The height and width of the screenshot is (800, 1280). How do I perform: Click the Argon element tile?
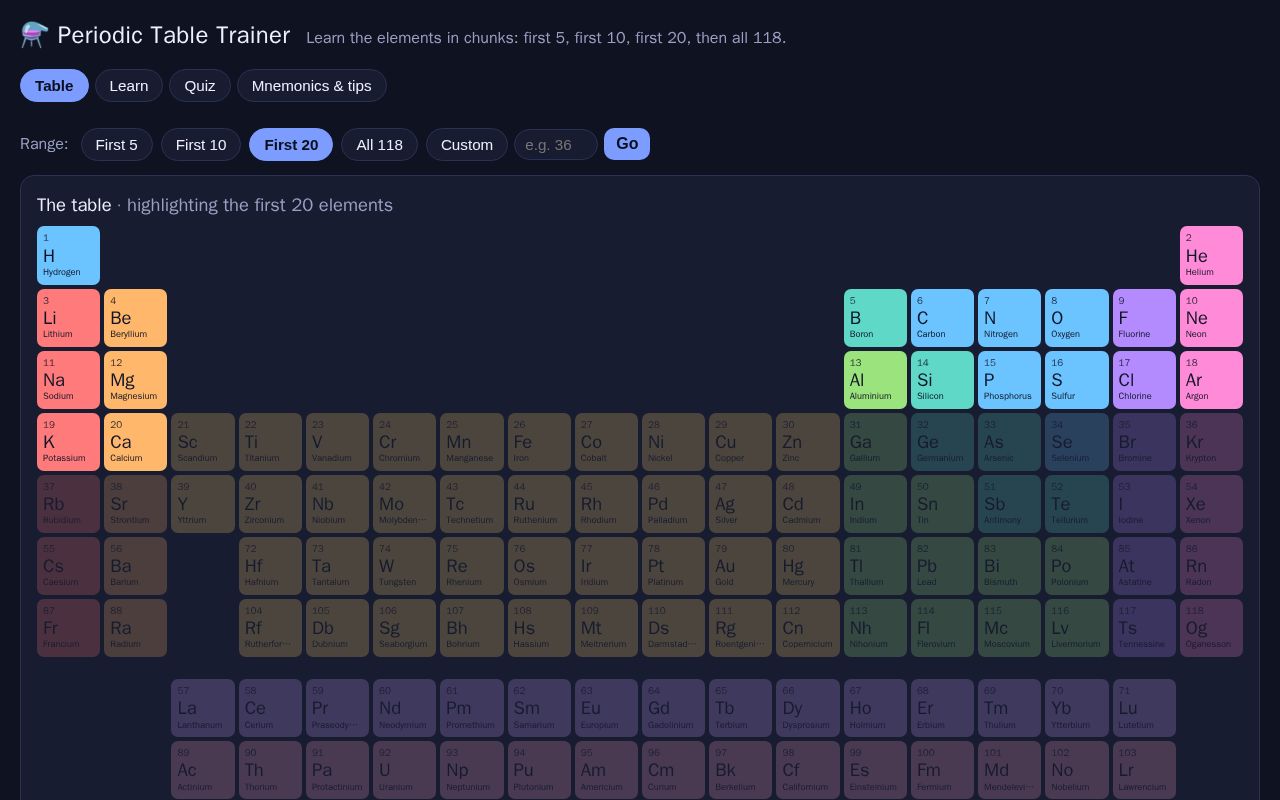click(x=1211, y=380)
